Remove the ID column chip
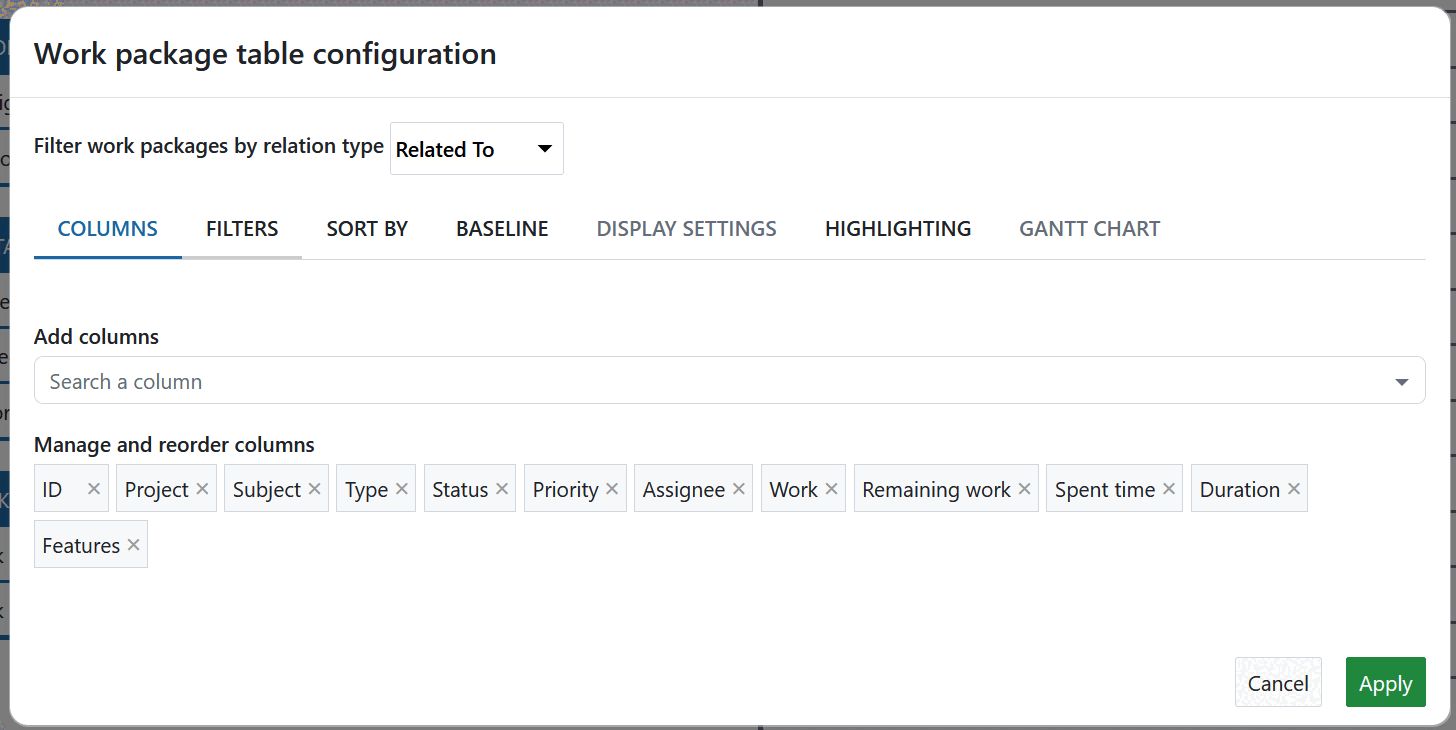 93,488
